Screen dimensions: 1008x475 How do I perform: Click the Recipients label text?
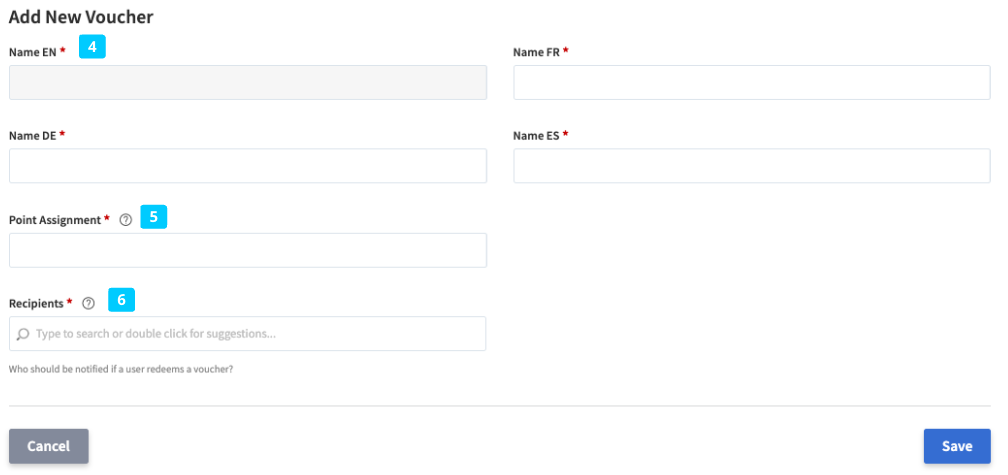[37, 303]
